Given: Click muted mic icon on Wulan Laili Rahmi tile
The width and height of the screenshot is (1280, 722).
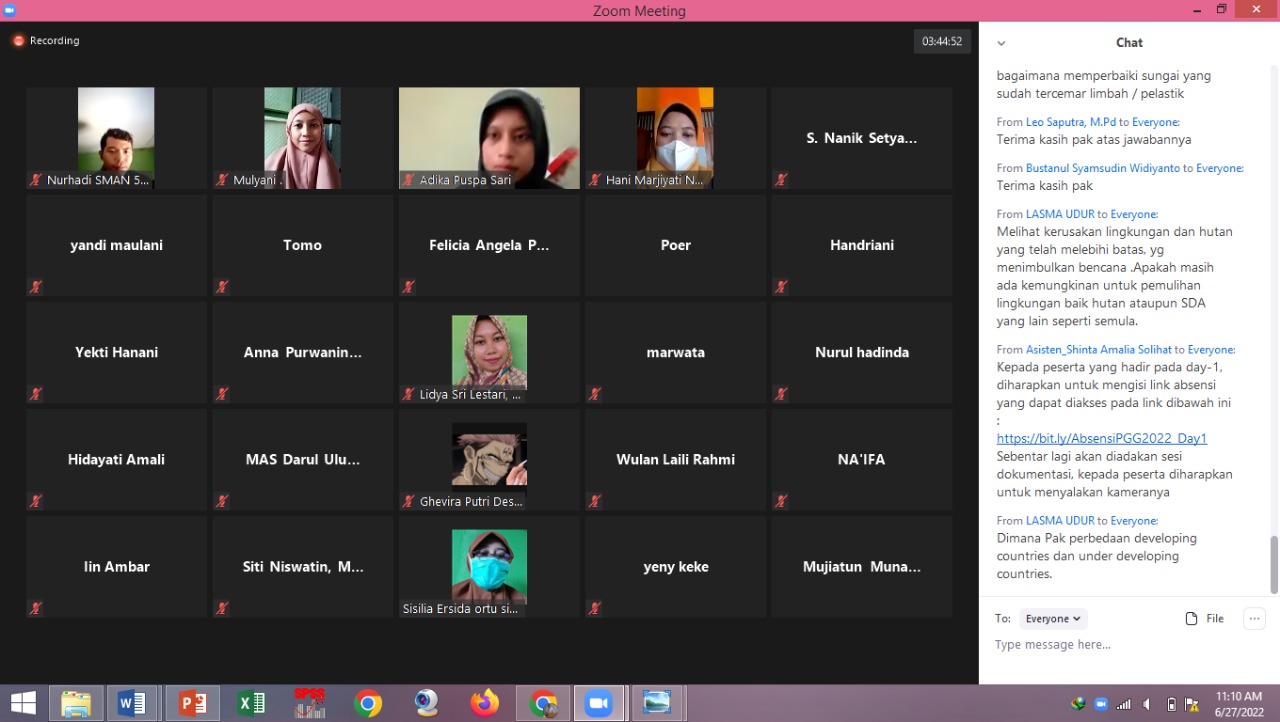Looking at the screenshot, I should [x=595, y=501].
